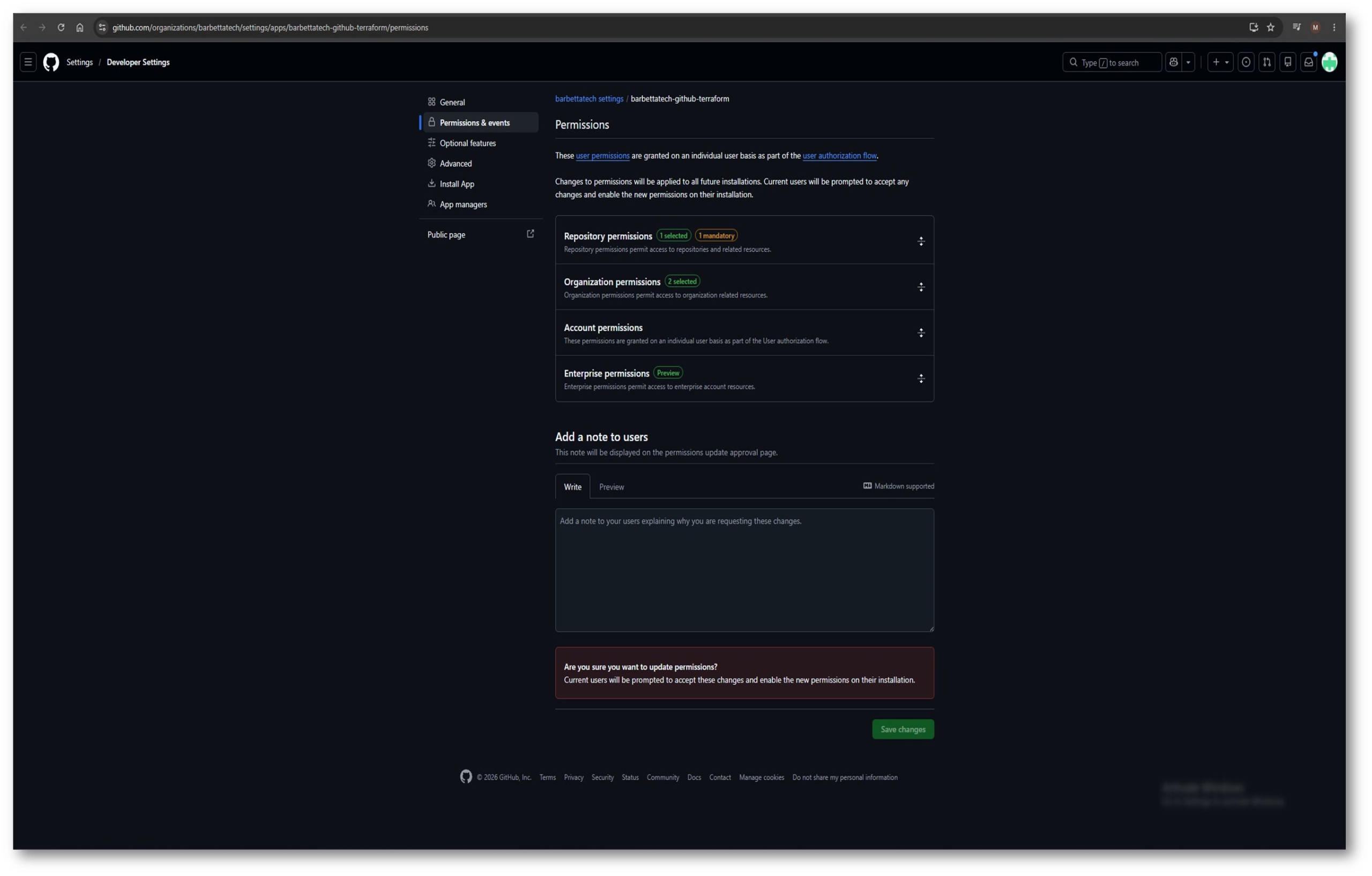This screenshot has height=876, width=1372.
Task: Go to GitHub home via Octocat logo
Action: click(x=51, y=62)
